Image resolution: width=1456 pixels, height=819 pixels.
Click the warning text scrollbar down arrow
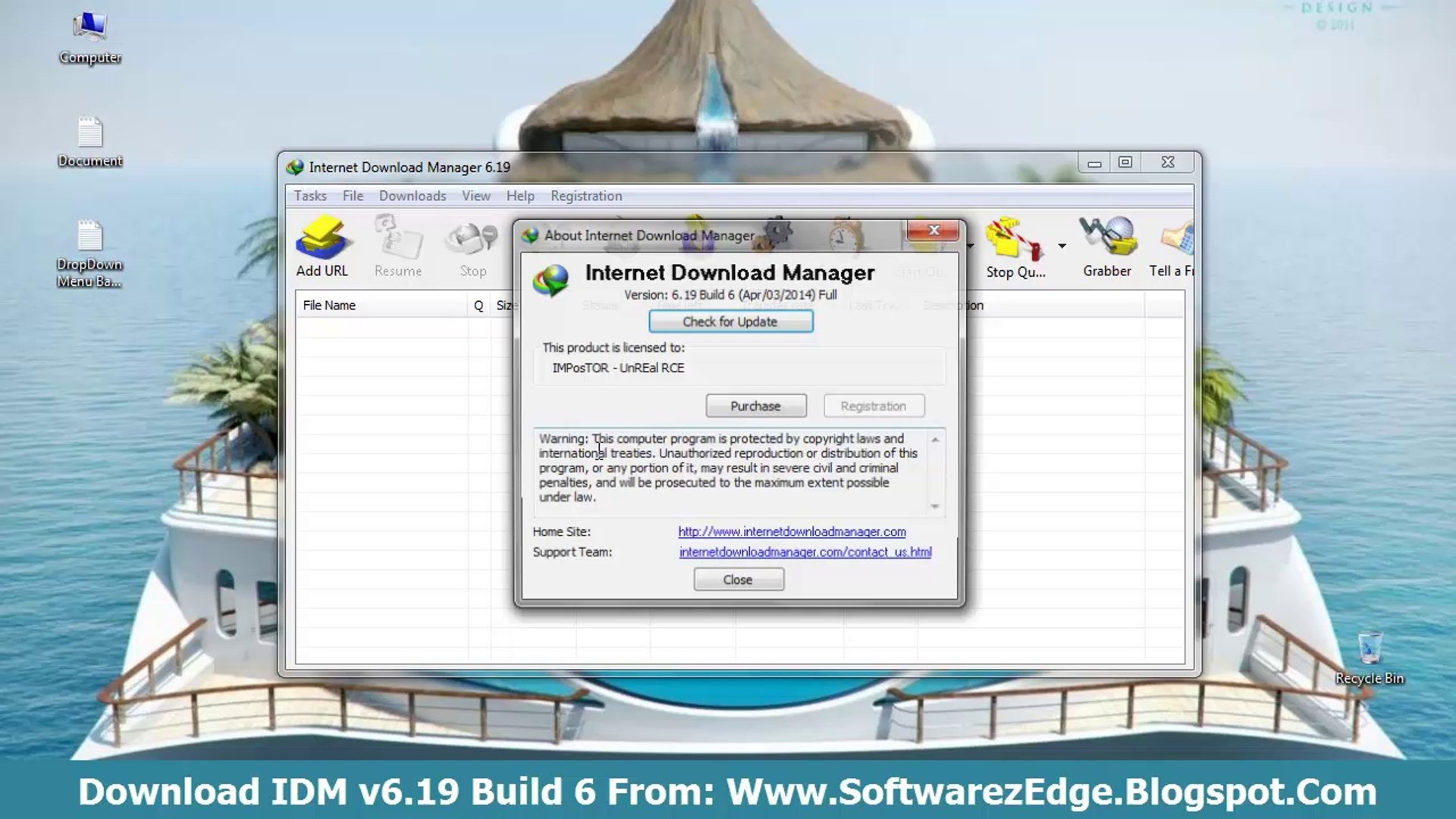coord(935,506)
